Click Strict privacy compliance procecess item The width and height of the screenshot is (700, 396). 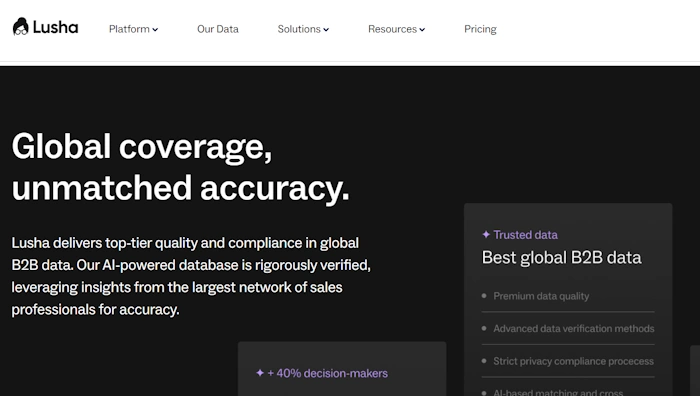pos(573,361)
